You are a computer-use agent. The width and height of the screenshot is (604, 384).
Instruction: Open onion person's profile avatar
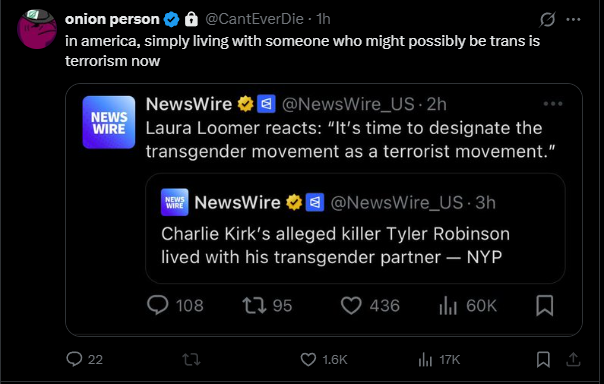[37, 29]
